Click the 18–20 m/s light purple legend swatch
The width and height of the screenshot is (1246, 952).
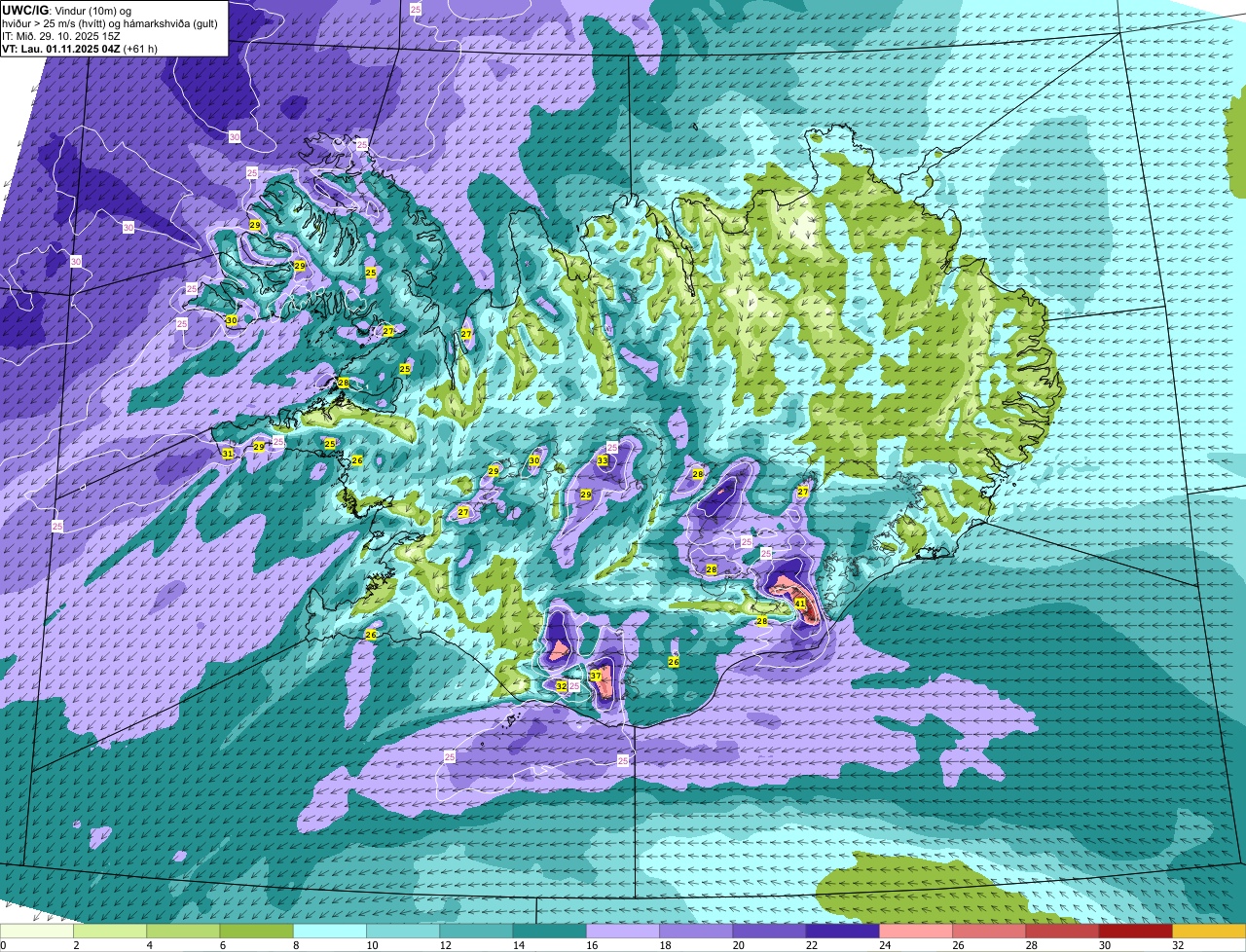696,931
